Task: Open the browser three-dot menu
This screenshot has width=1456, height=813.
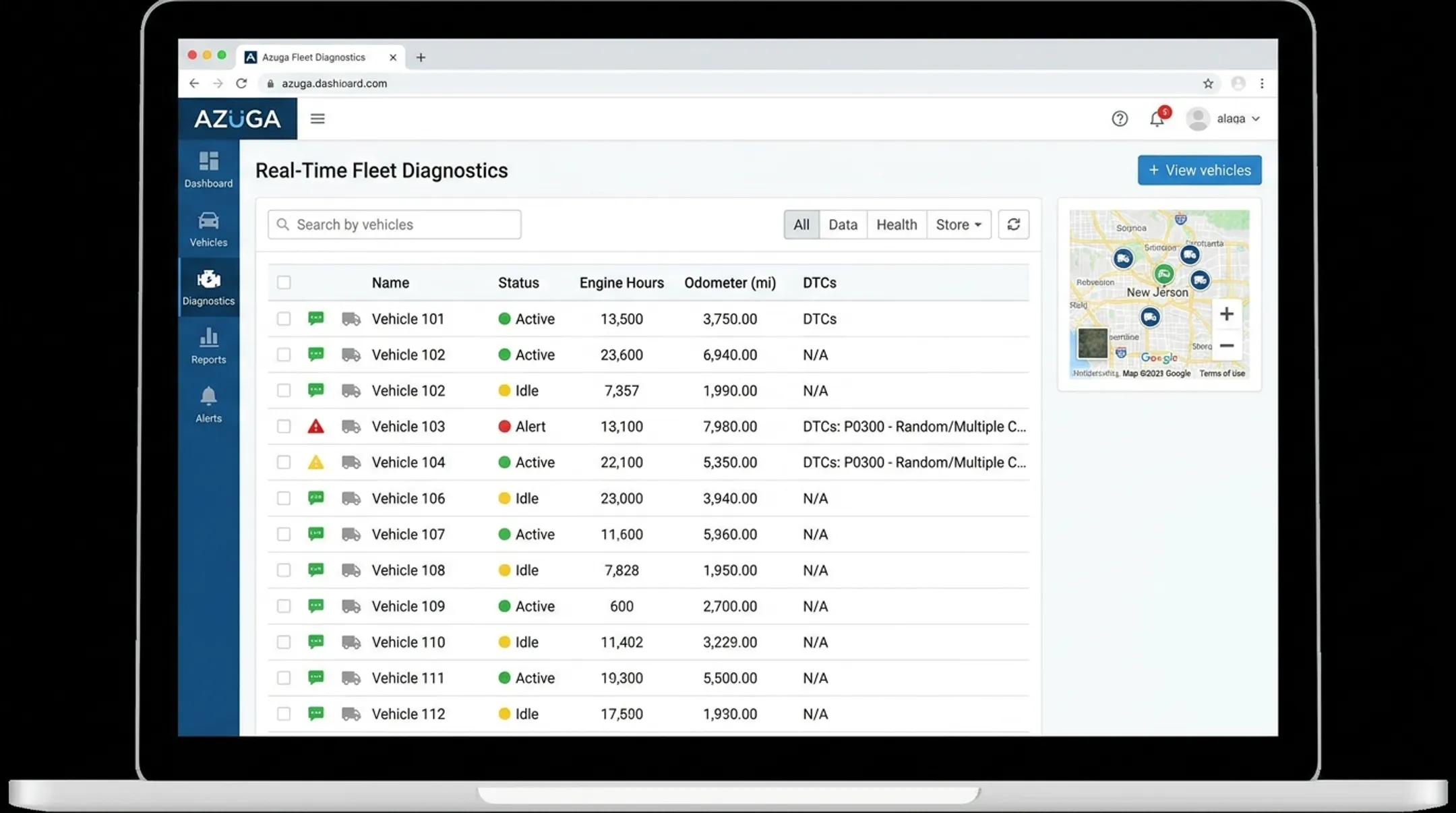Action: click(1262, 84)
